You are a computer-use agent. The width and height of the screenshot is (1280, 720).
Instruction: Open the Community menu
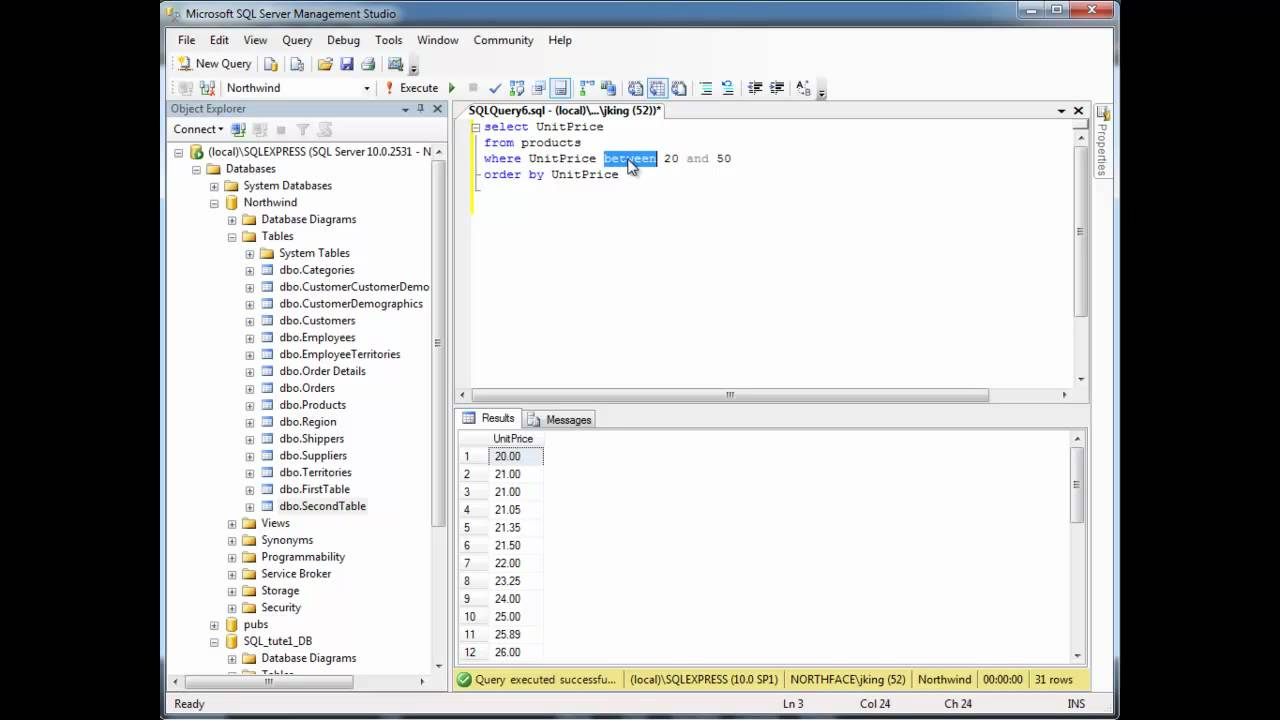click(x=503, y=40)
